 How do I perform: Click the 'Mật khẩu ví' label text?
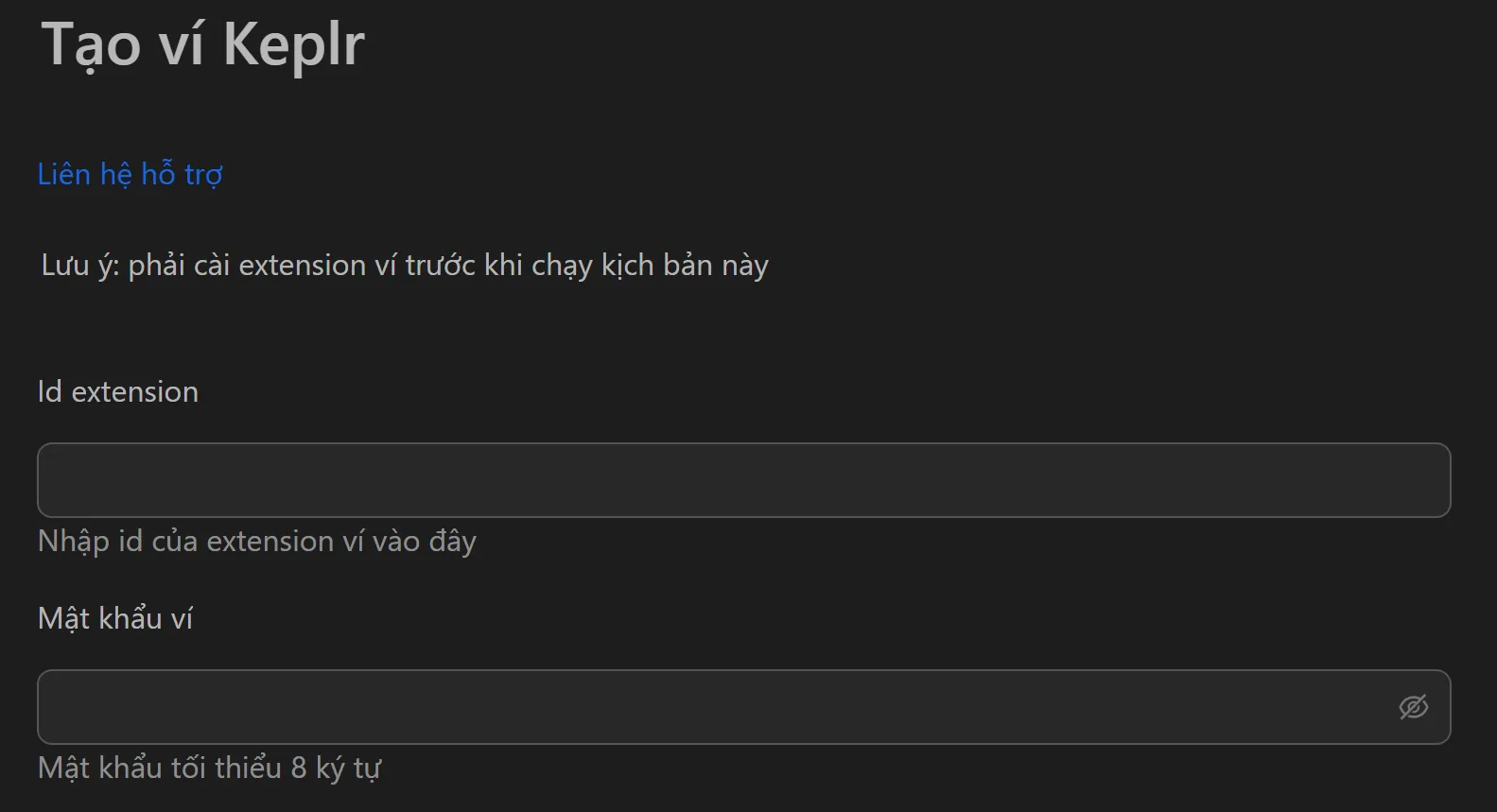point(114,618)
